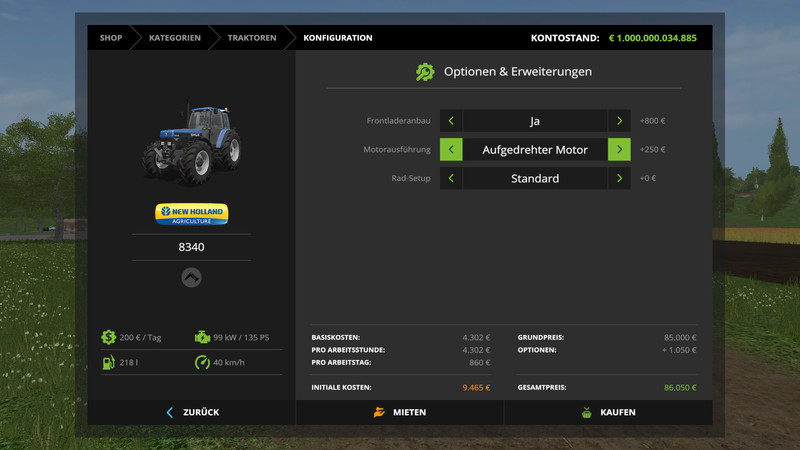Click the New Holland Agriculture brand logo

coord(191,214)
